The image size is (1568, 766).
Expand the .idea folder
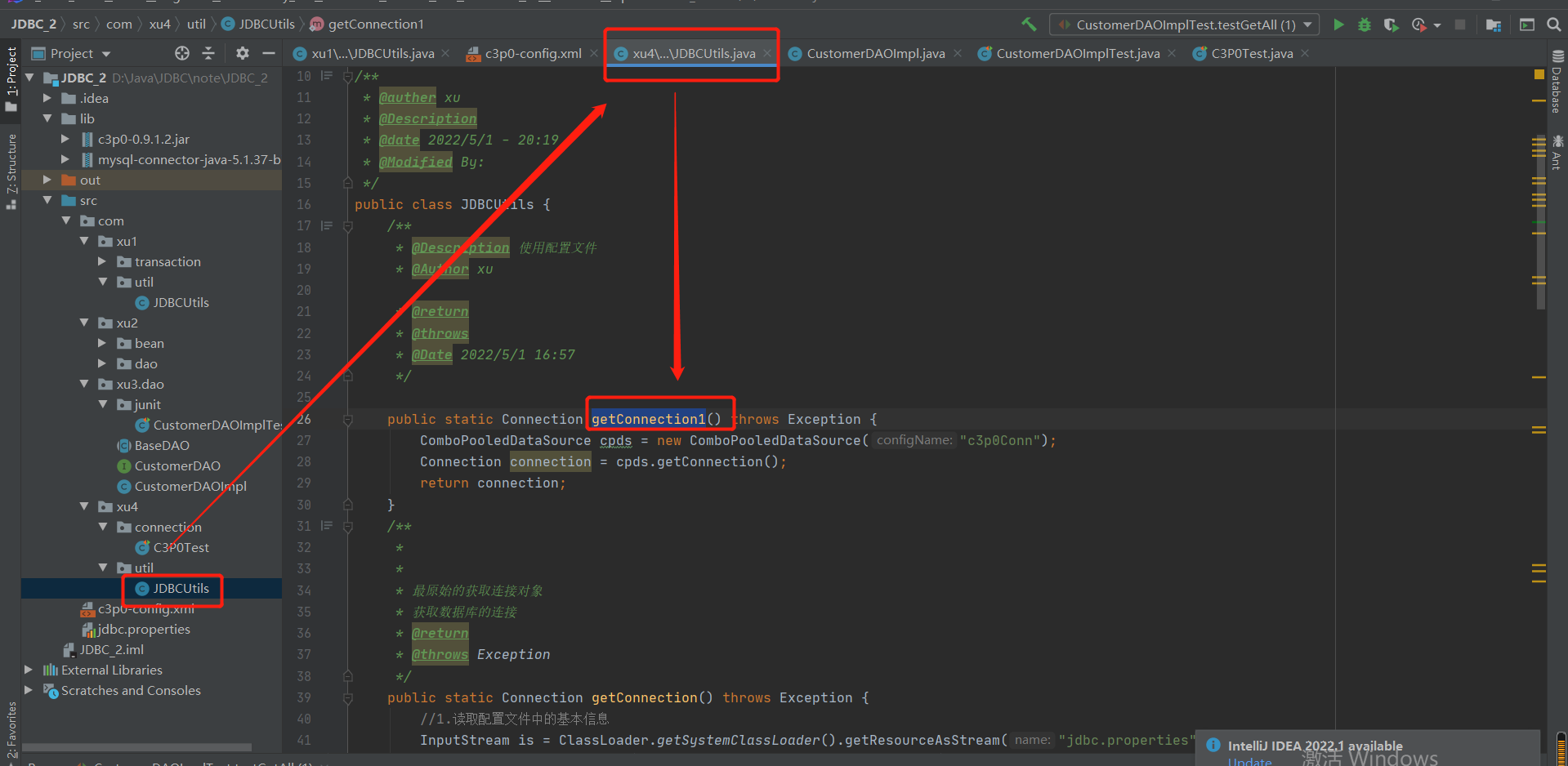click(x=47, y=98)
